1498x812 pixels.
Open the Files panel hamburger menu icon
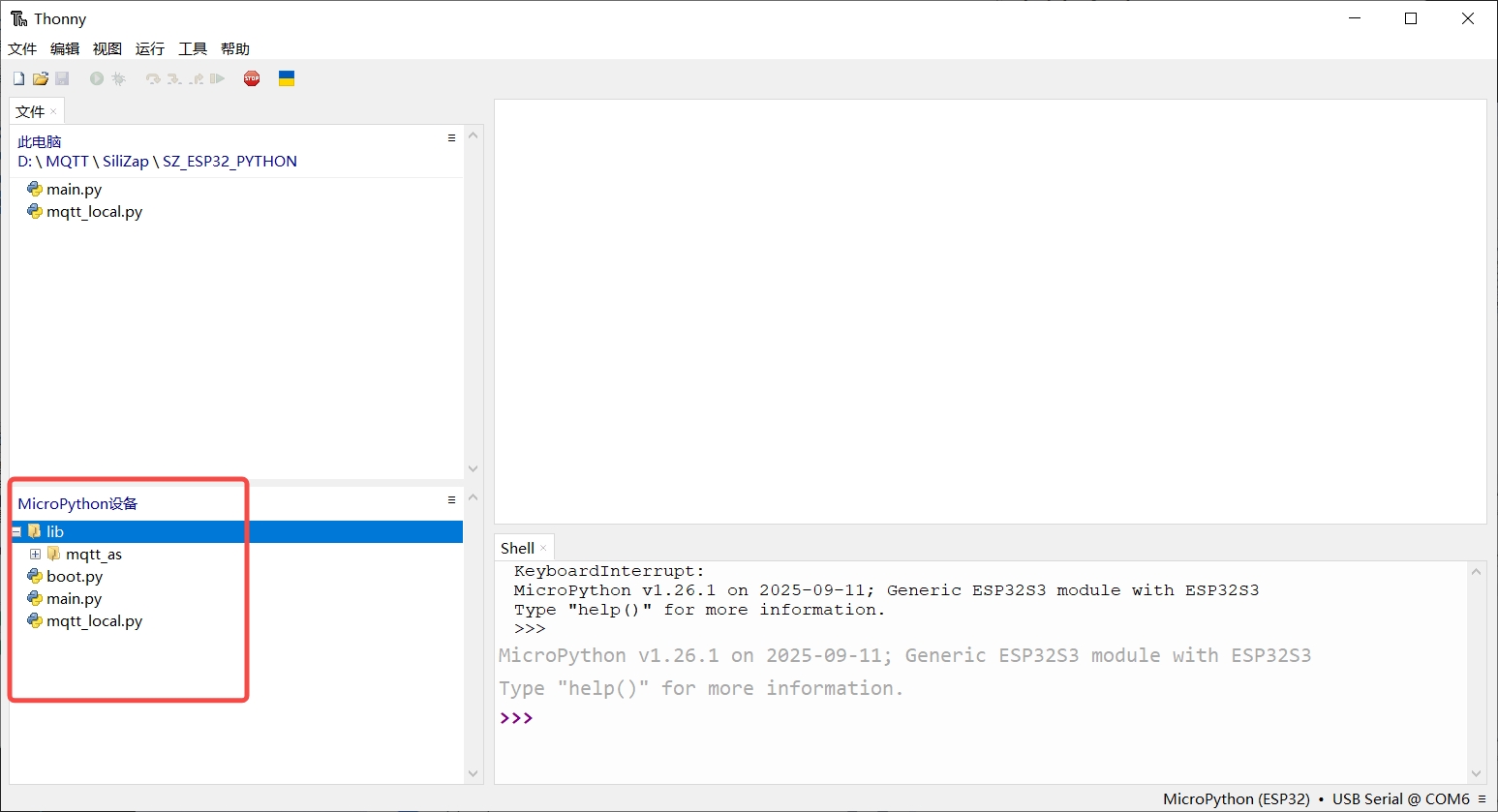pyautogui.click(x=450, y=137)
